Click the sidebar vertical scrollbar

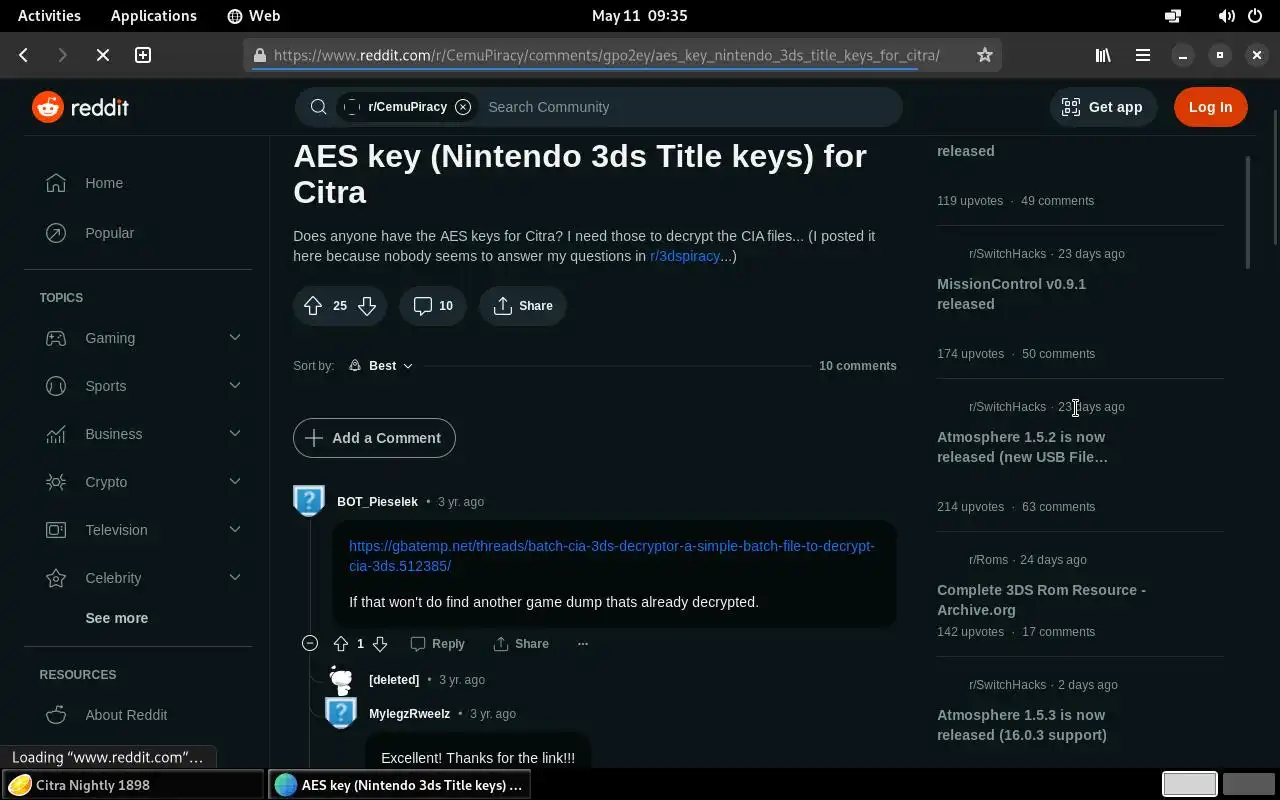(x=1247, y=212)
